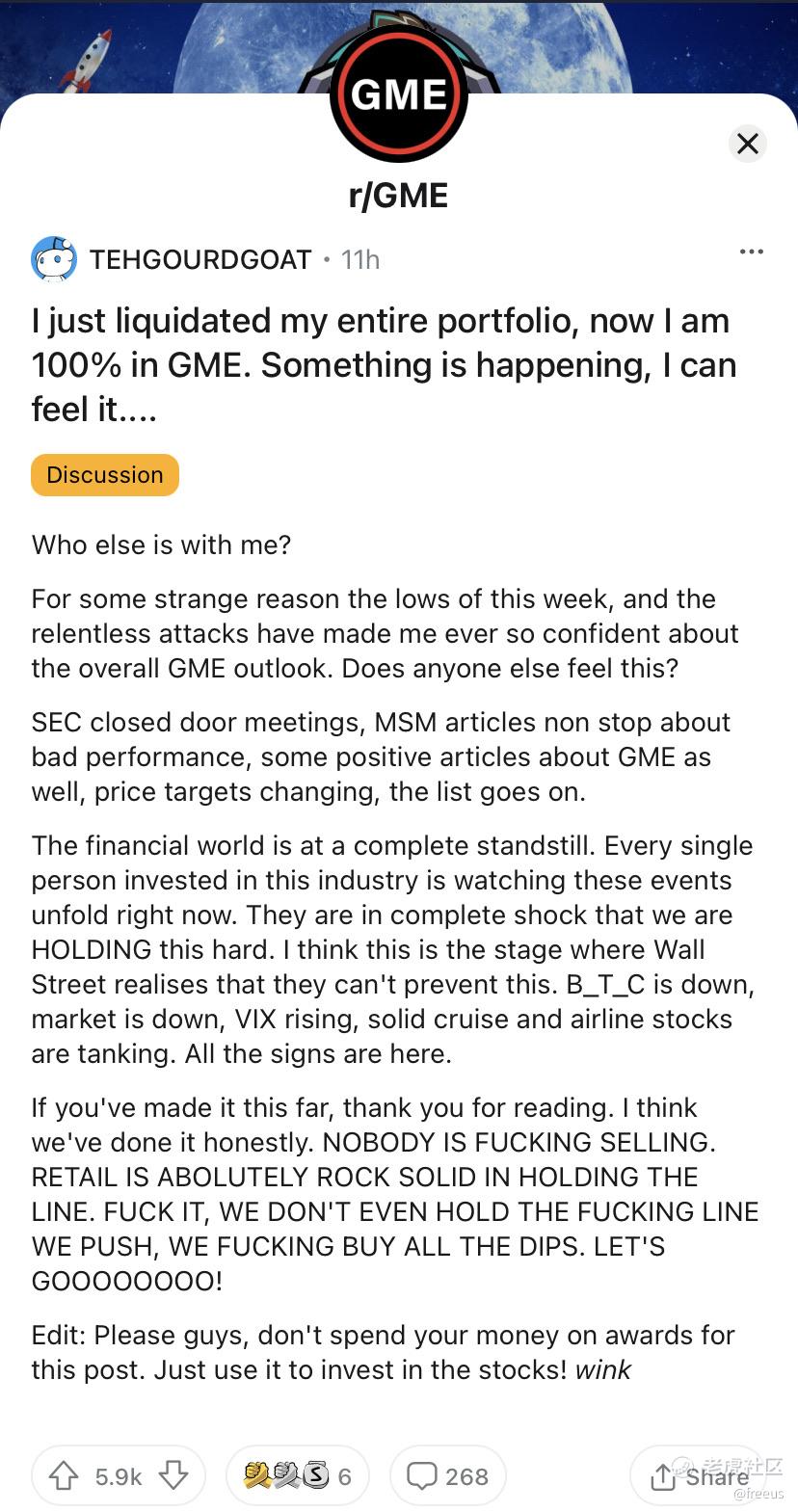Click the GME community logo
Screen dimensions: 798x1512
398,94
